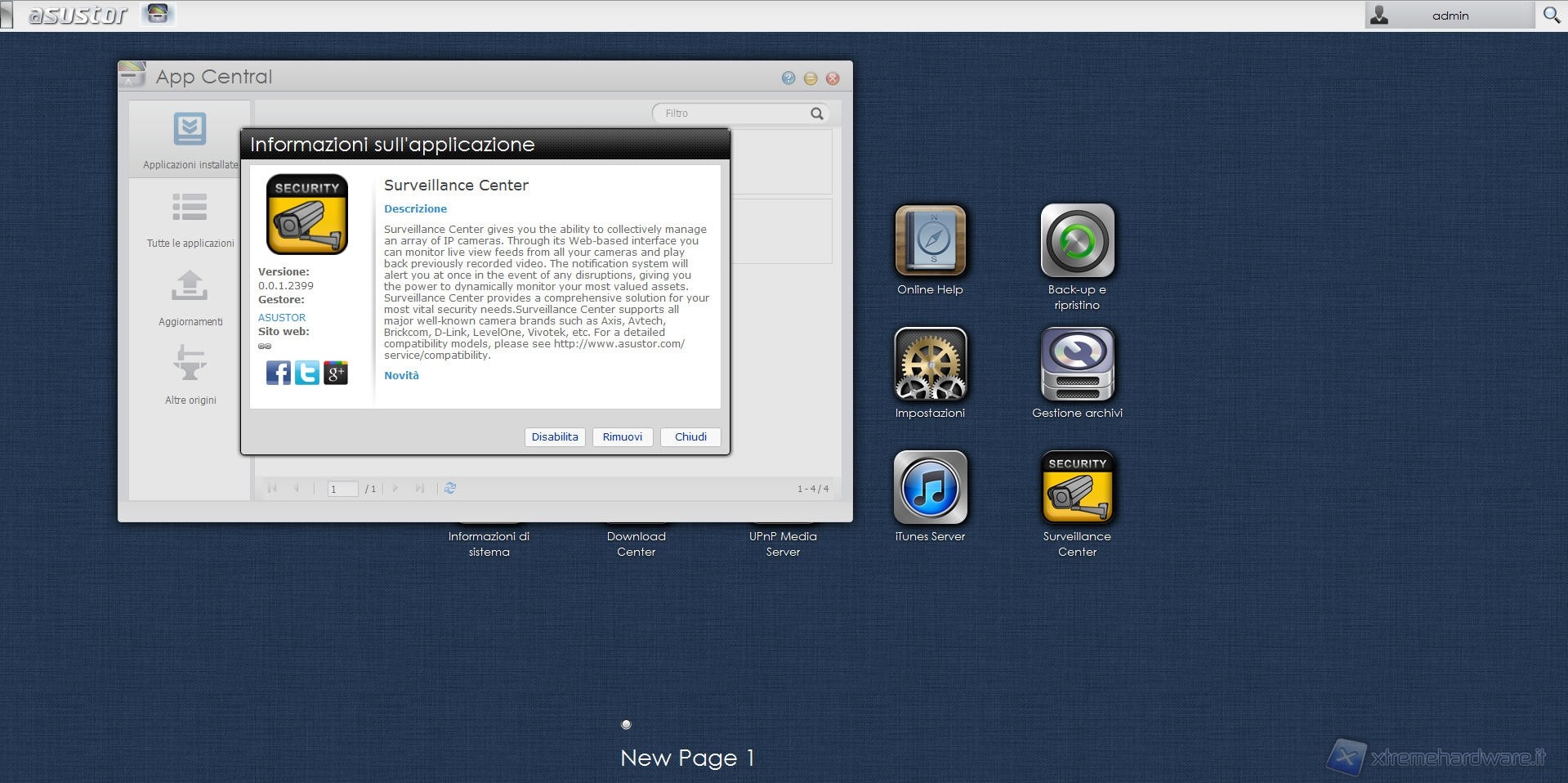1568x783 pixels.
Task: Click the Disabilita button
Action: tap(554, 437)
